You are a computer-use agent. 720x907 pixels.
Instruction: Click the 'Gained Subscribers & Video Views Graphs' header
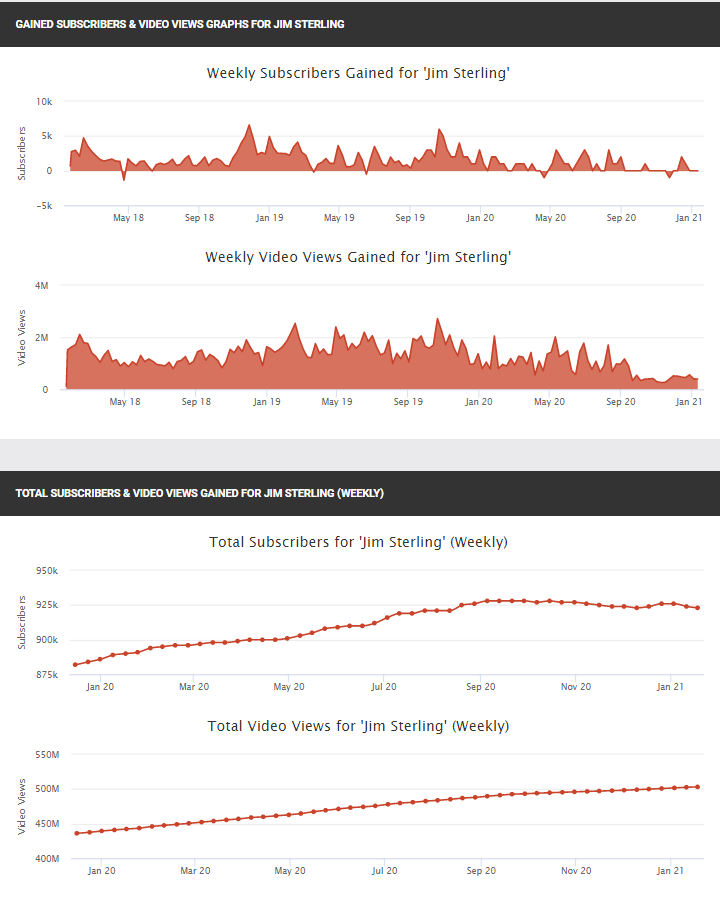180,24
